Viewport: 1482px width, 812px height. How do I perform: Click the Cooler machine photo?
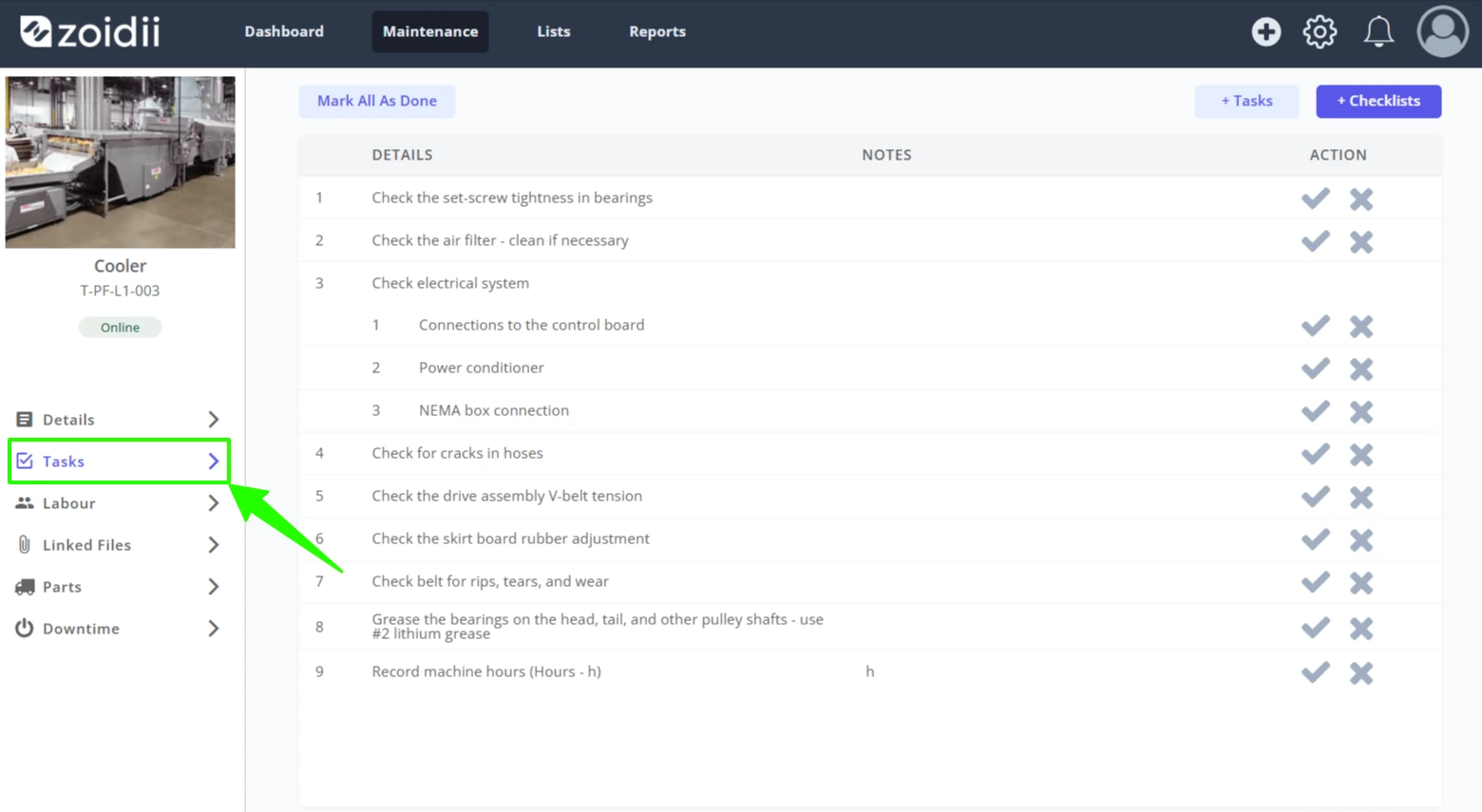click(120, 162)
